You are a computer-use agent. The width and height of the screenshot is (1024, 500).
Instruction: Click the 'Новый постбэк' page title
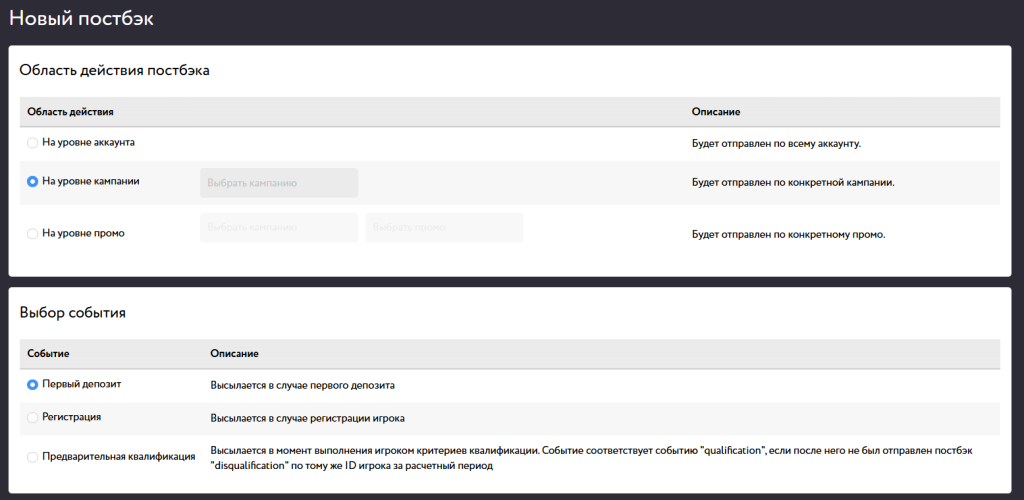tap(81, 19)
